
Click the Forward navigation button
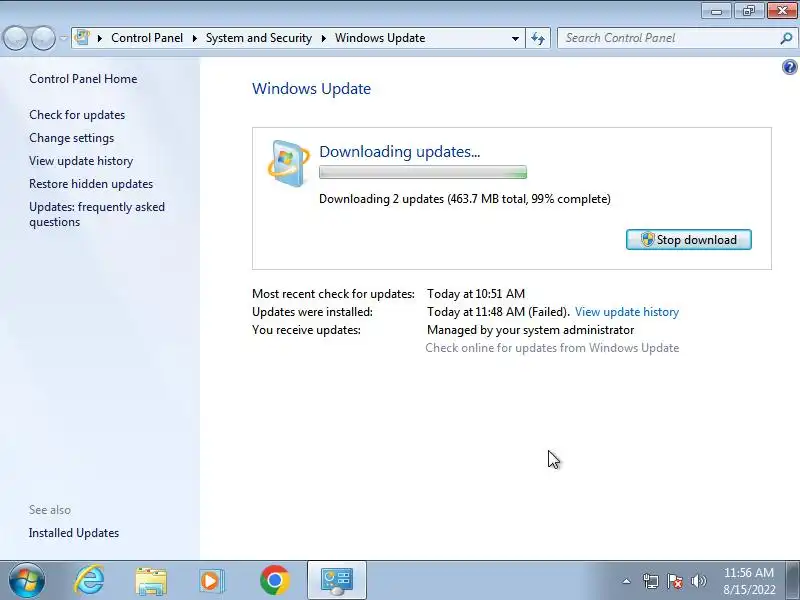[43, 38]
